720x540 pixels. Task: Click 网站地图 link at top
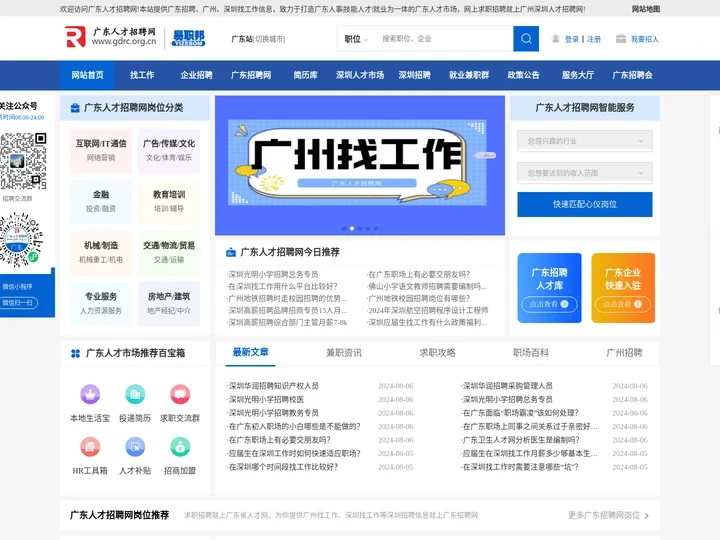pyautogui.click(x=646, y=9)
